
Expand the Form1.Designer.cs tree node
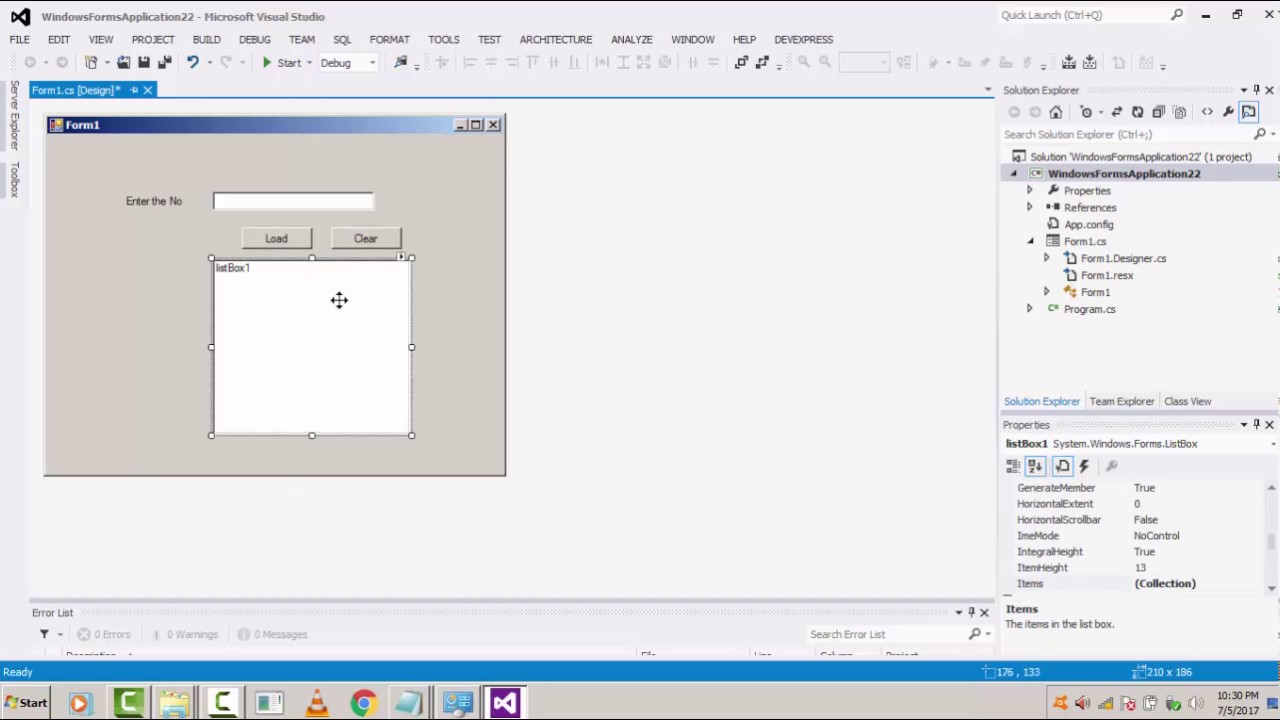click(x=1046, y=258)
